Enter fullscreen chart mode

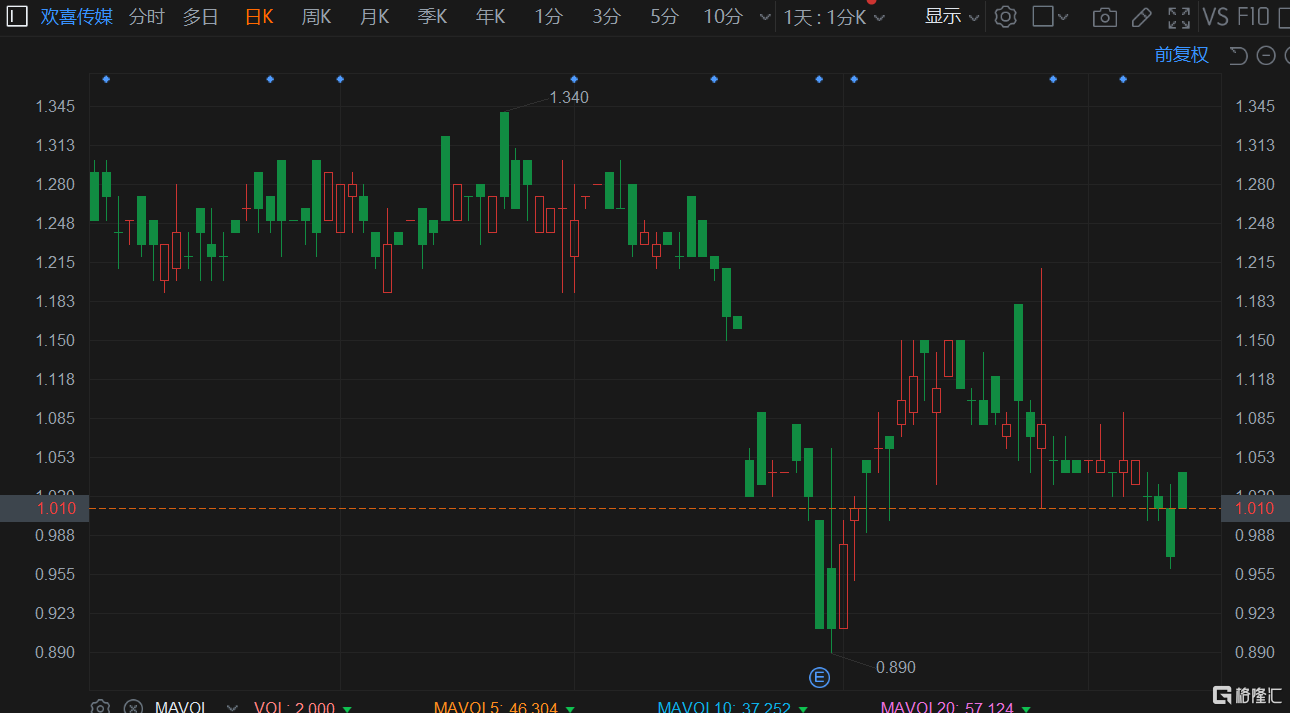[x=1179, y=17]
